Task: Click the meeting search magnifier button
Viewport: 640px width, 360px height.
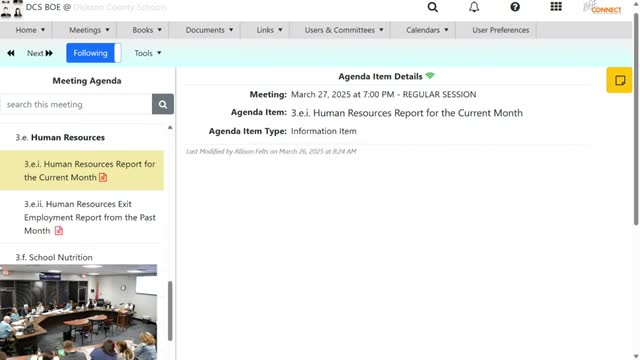Action: 163,104
